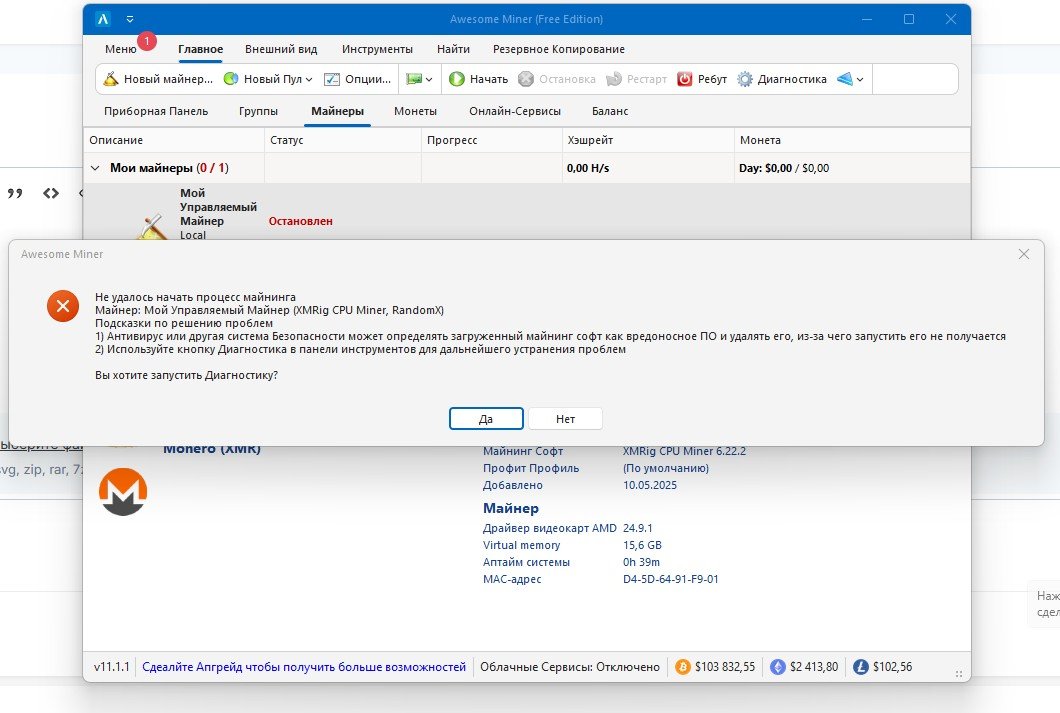The image size is (1060, 713).
Task: Confirm diagnostics with the Да button
Action: tap(486, 419)
